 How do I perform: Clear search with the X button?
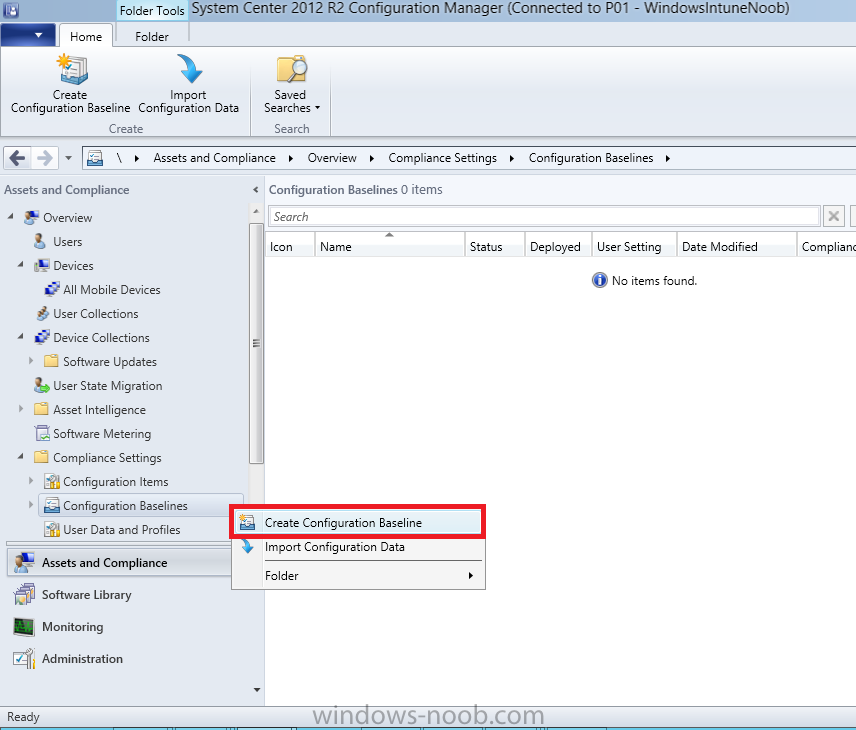click(834, 217)
